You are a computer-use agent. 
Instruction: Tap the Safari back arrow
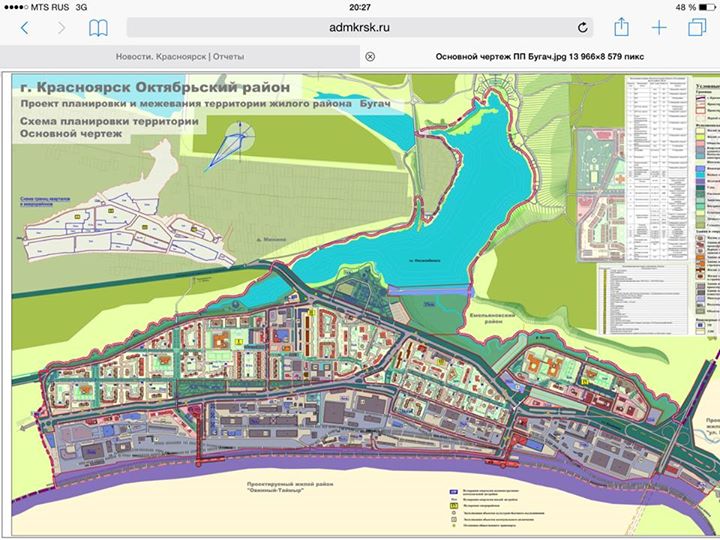(x=24, y=28)
